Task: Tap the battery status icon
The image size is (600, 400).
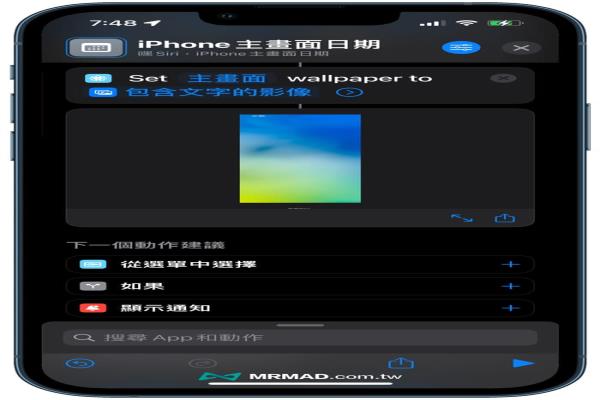Action: pos(504,23)
